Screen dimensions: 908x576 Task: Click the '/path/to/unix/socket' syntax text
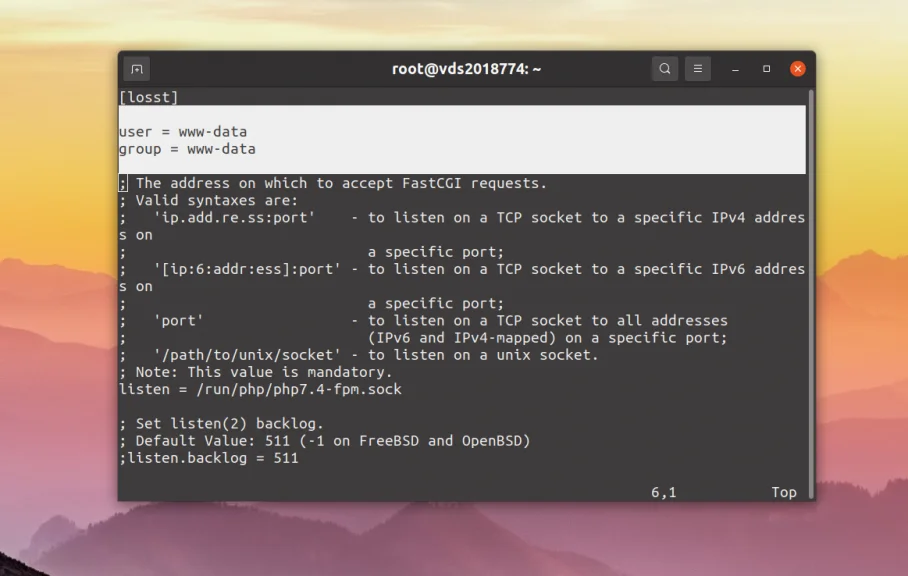click(x=247, y=355)
